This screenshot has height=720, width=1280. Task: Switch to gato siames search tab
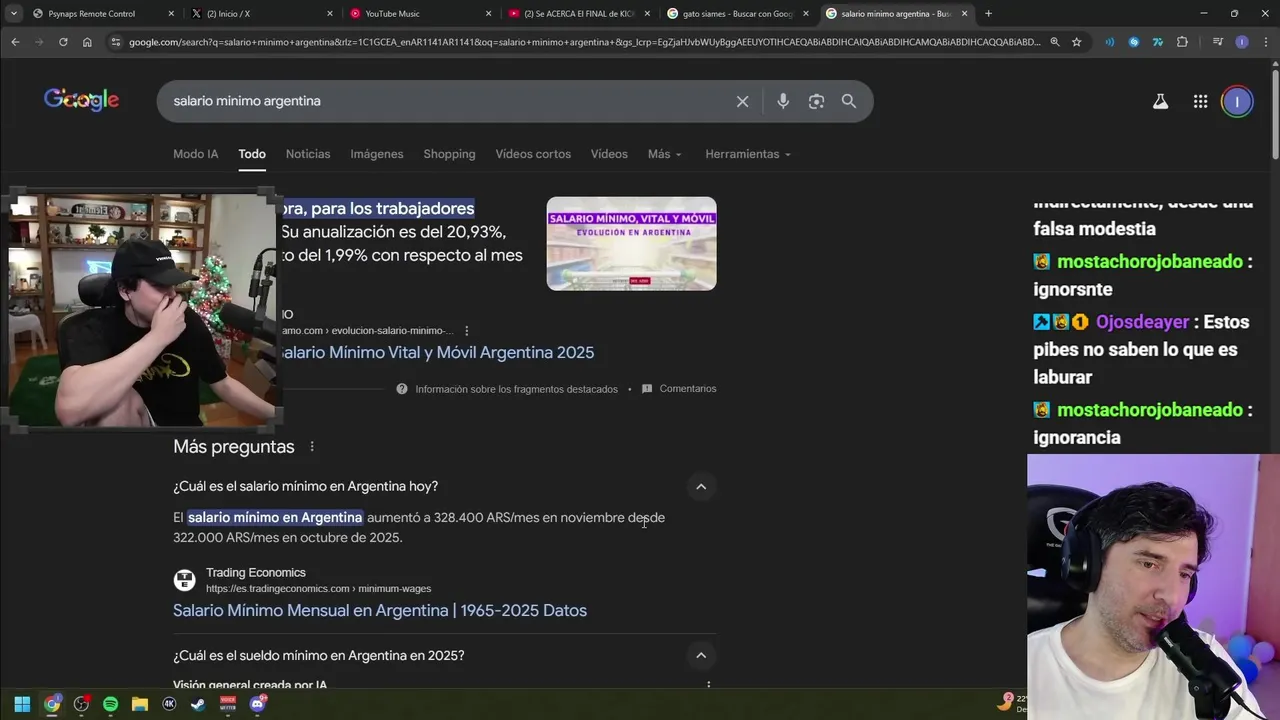[737, 14]
